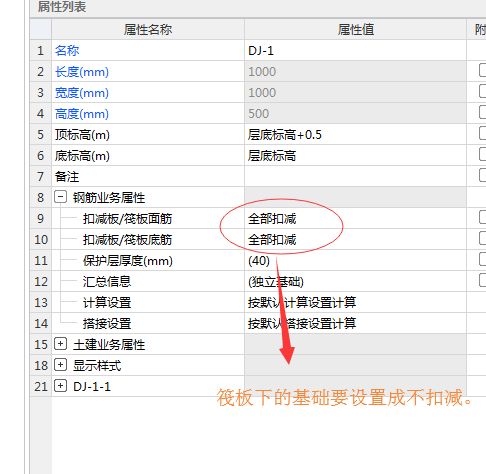
Task: Tick the checkbox in the 宽度(mm) row
Action: (482, 92)
